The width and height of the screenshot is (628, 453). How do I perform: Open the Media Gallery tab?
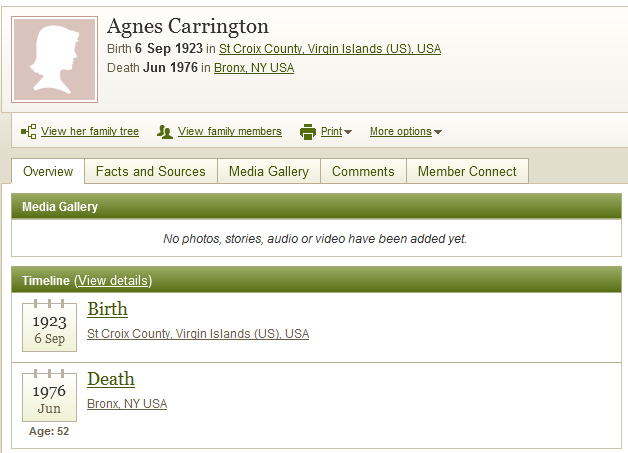(x=269, y=171)
